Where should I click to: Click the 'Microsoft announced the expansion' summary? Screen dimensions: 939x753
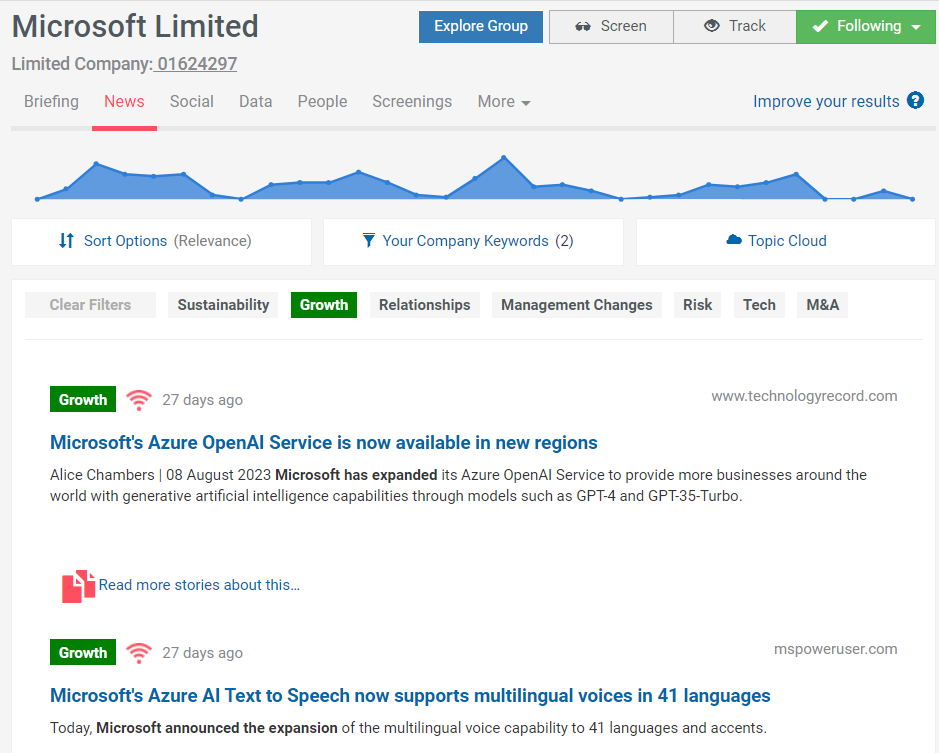click(408, 728)
